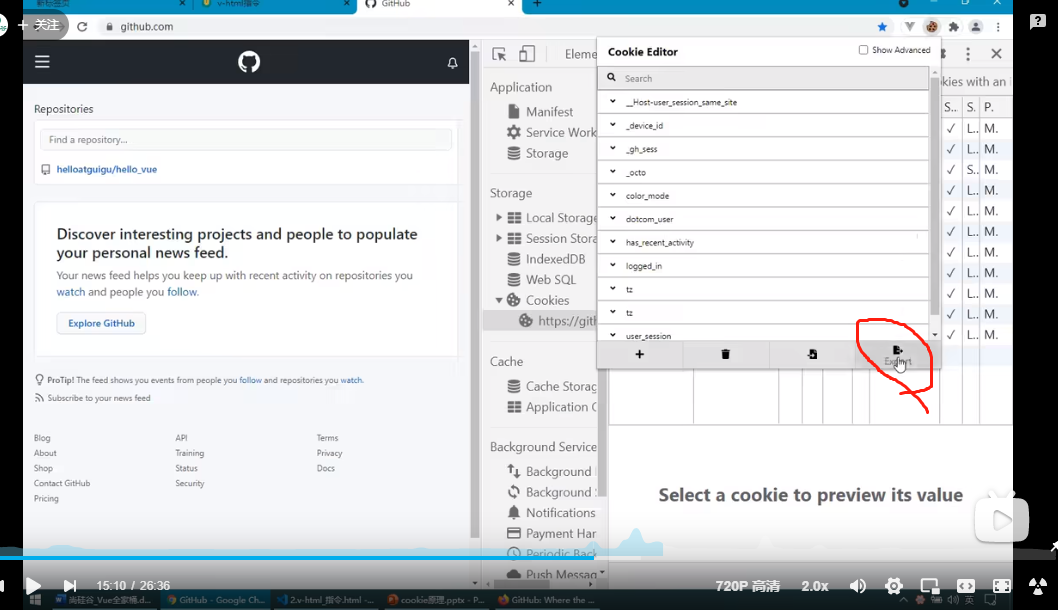
Task: Open DevTools customize three-dot menu
Action: (968, 54)
